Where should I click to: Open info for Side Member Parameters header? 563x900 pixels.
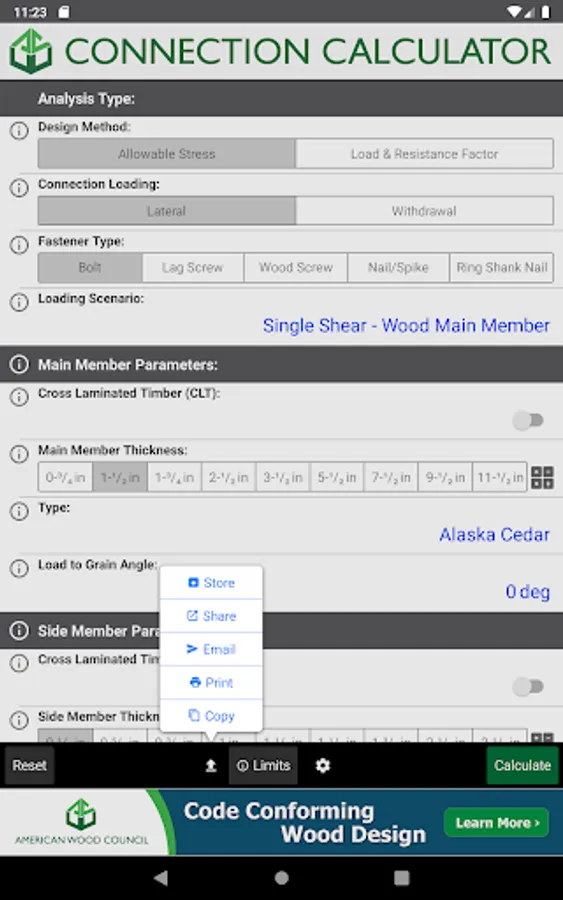[19, 630]
